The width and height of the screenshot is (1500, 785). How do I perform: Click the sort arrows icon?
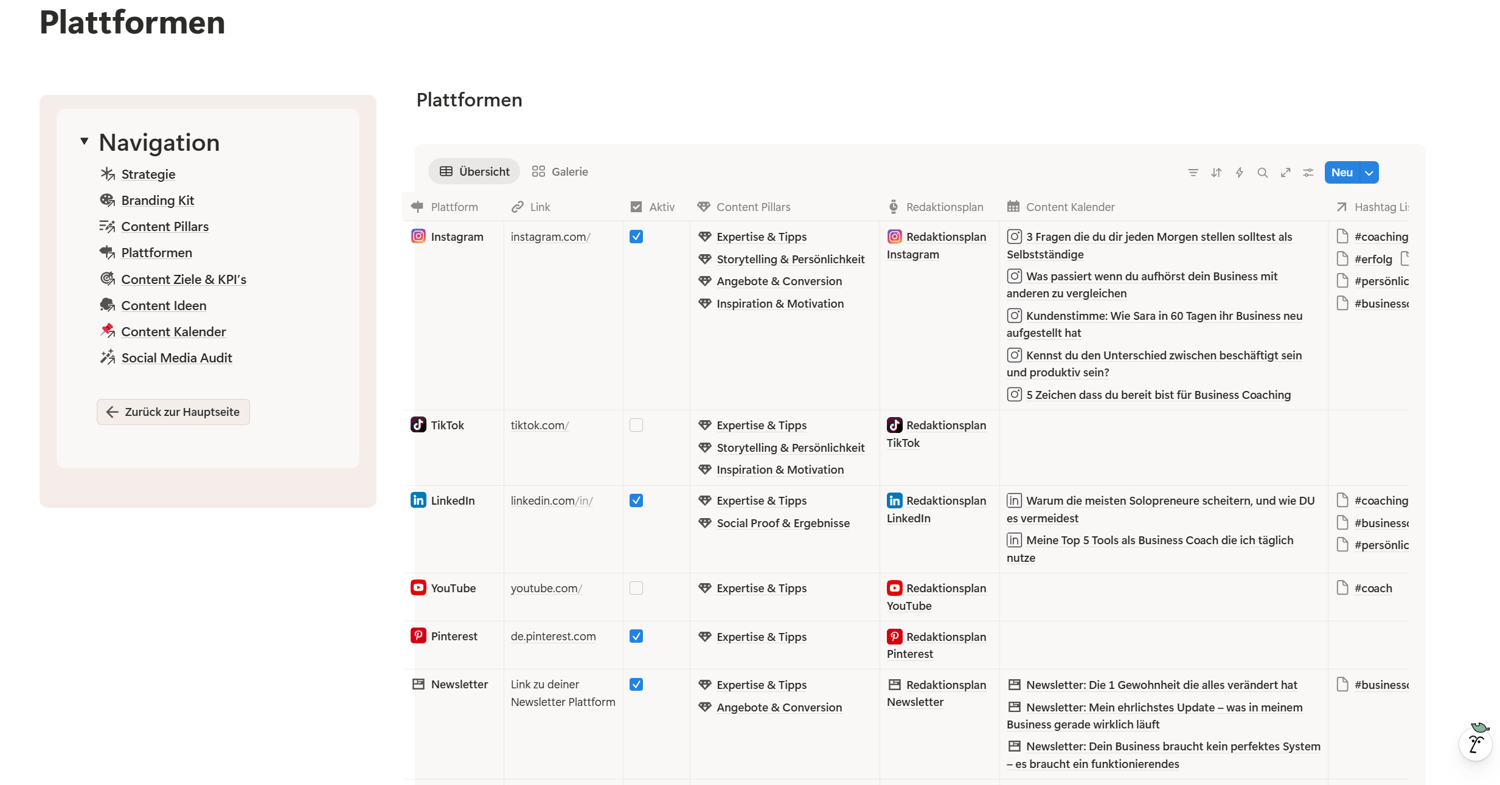pos(1216,173)
